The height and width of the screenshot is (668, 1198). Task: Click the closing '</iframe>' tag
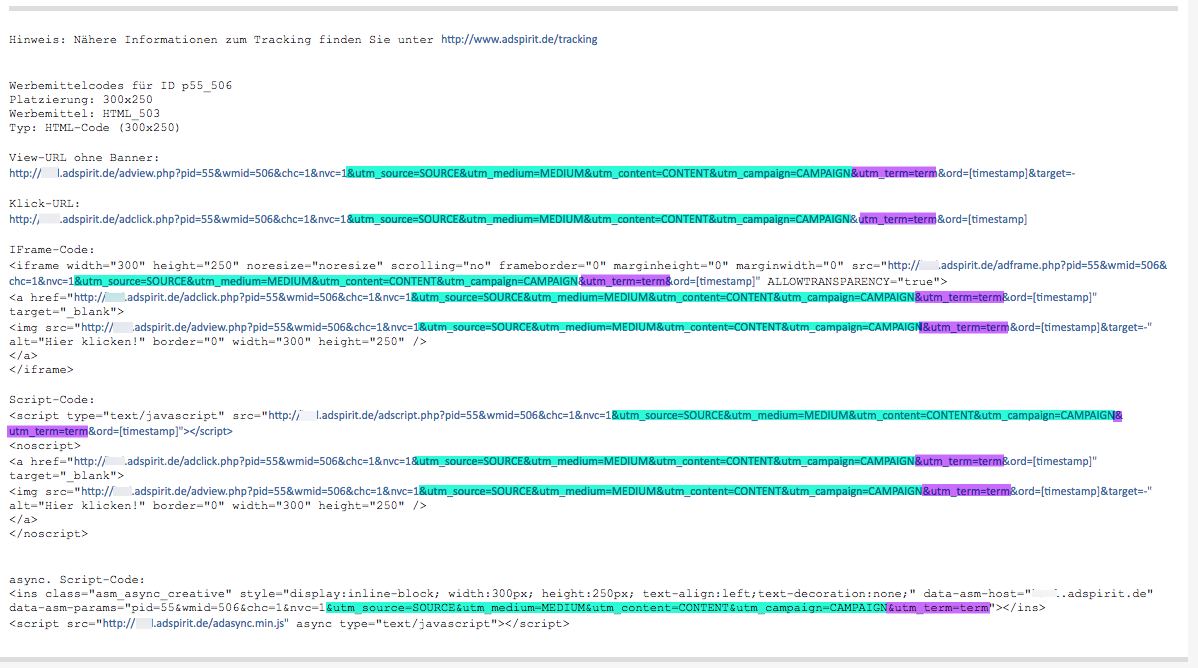41,370
